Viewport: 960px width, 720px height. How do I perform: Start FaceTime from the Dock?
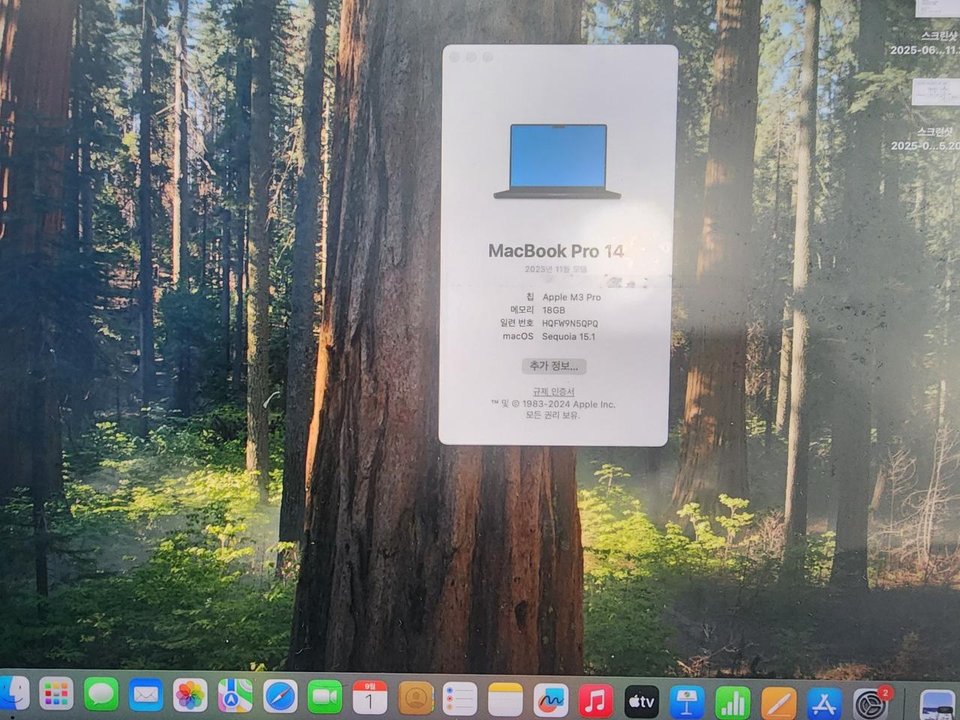(324, 697)
